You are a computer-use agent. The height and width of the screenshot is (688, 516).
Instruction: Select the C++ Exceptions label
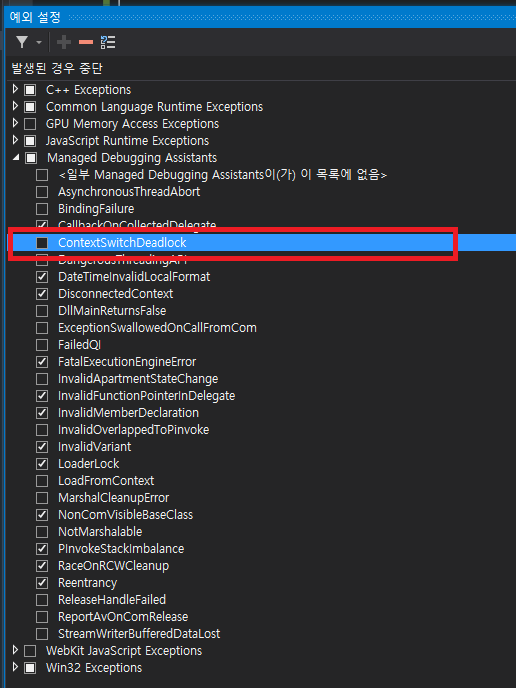[x=88, y=90]
